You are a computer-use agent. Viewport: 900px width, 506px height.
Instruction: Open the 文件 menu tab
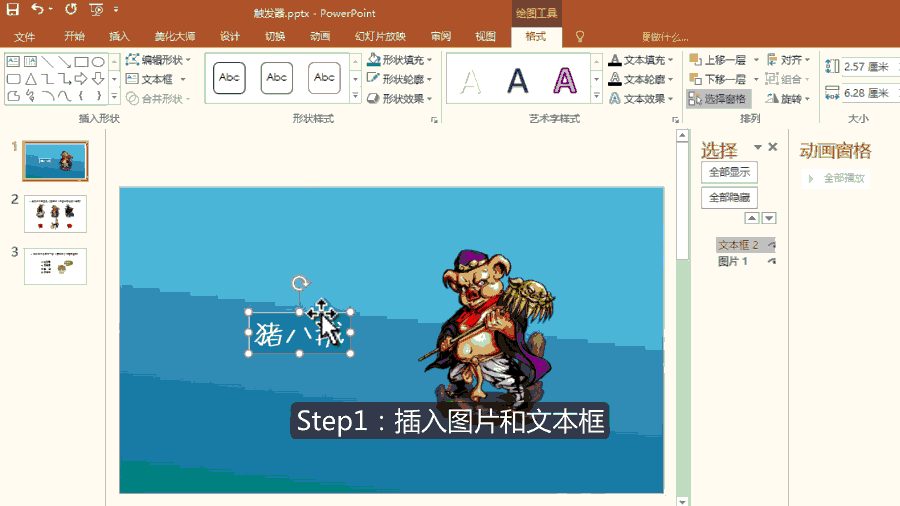[x=25, y=37]
